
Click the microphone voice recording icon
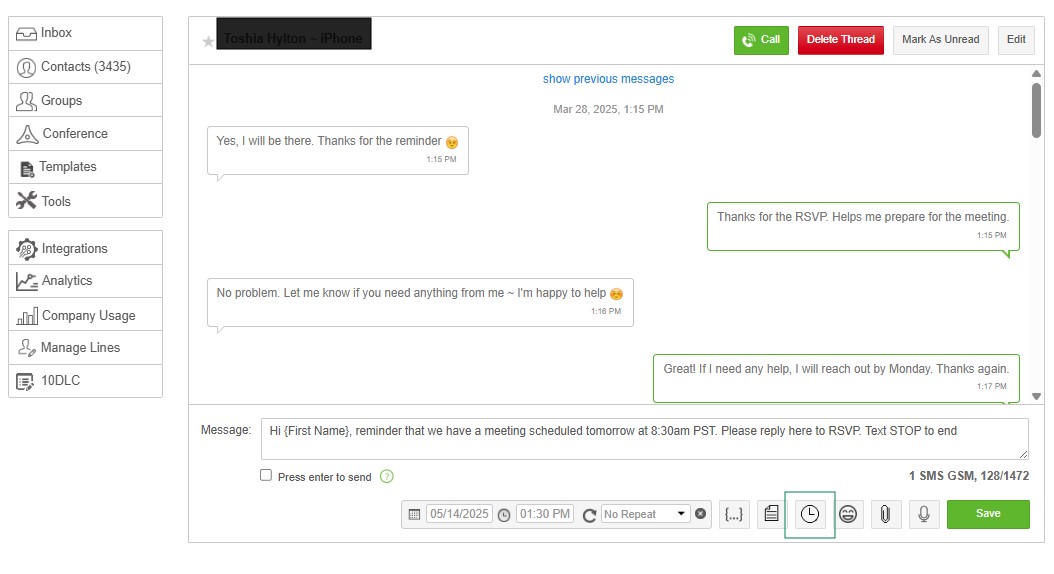[x=924, y=514]
